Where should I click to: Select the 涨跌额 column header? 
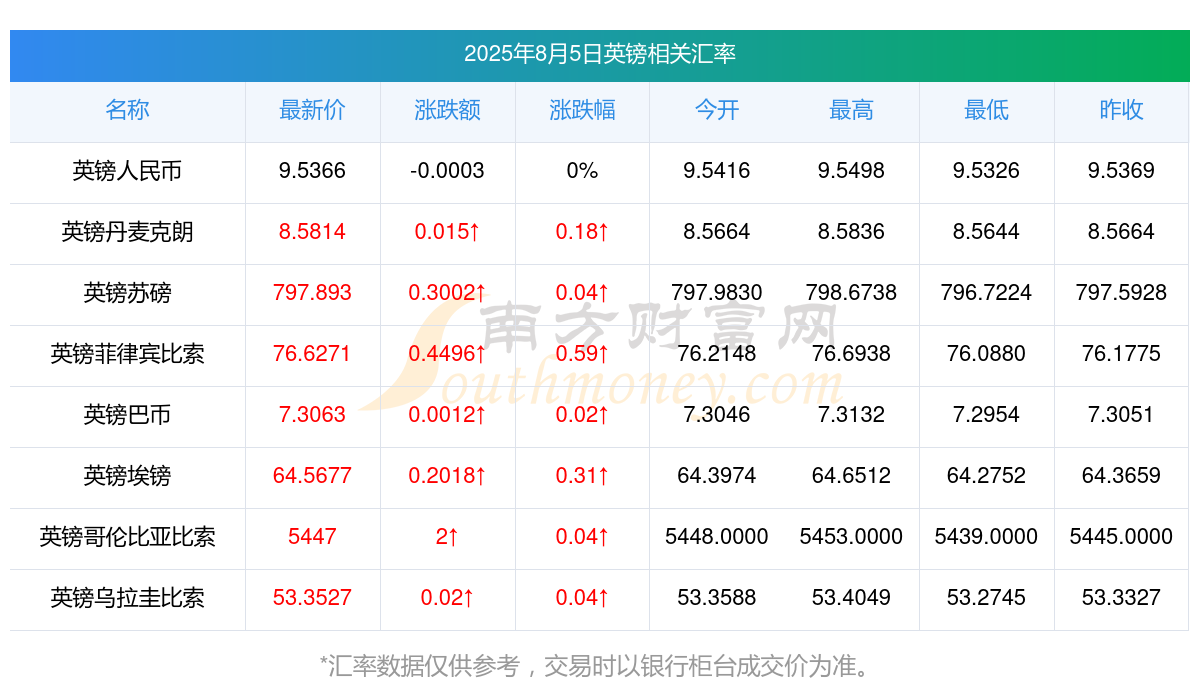point(447,110)
